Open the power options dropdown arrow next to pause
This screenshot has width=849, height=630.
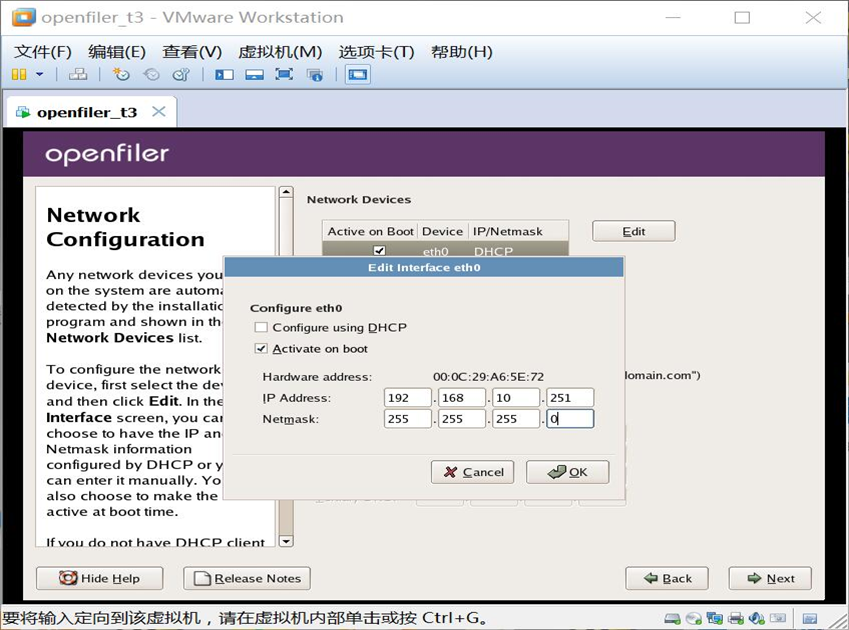[40, 74]
